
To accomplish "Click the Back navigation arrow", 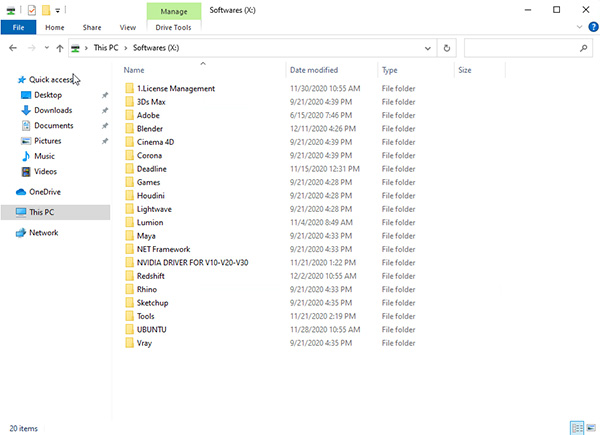I will [13, 48].
